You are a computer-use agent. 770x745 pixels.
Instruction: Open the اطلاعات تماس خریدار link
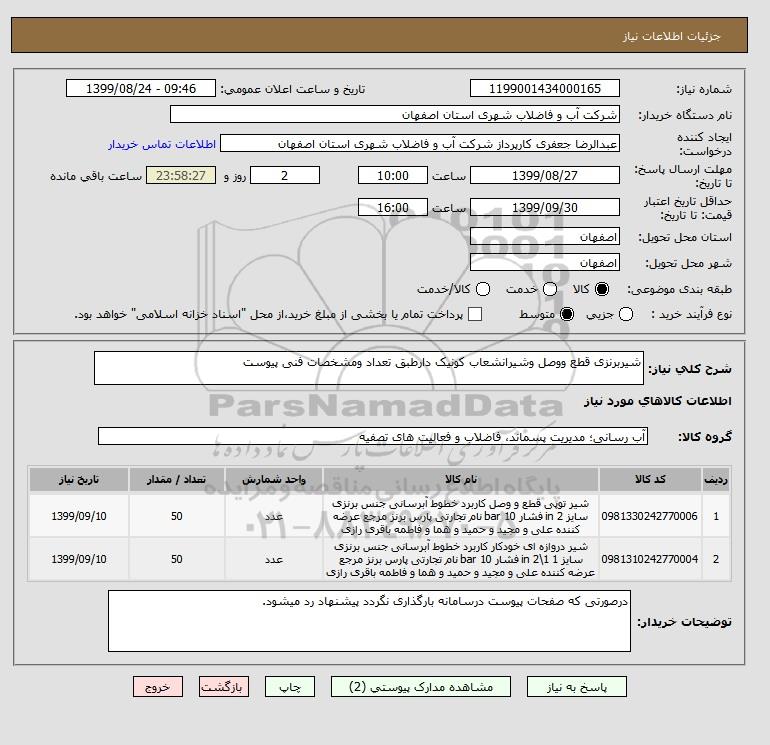[x=162, y=144]
